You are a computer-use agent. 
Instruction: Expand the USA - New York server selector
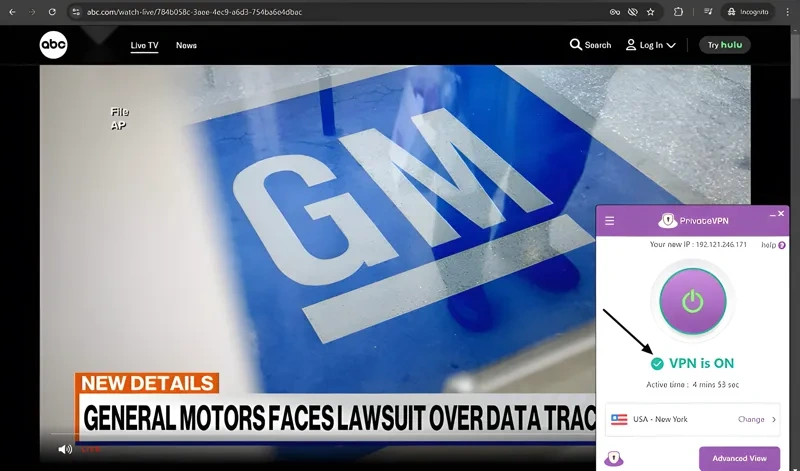pos(774,419)
